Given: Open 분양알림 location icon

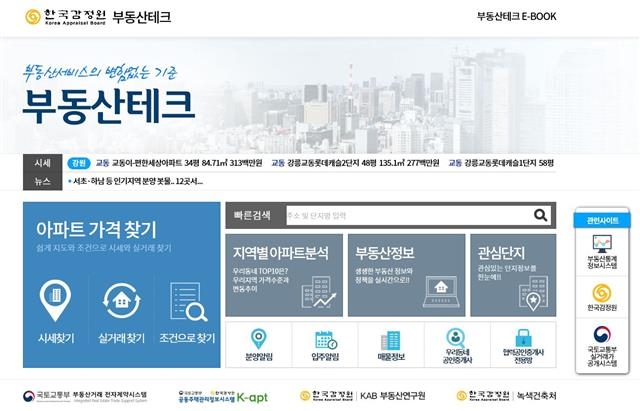Looking at the screenshot, I should coord(259,340).
